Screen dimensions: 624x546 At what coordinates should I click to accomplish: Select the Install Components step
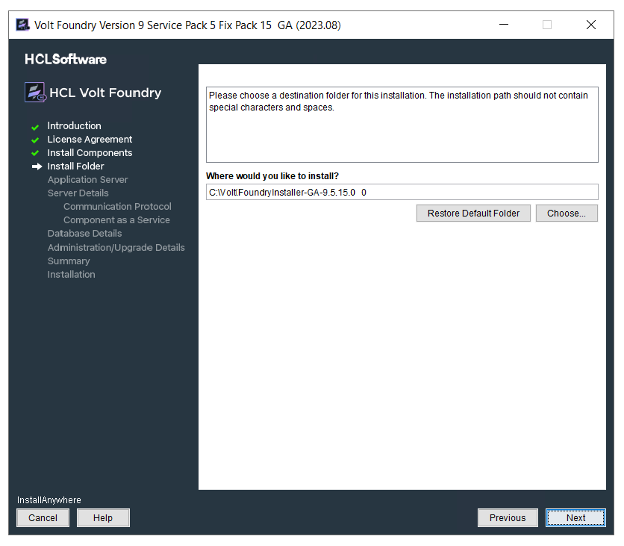[x=90, y=153]
